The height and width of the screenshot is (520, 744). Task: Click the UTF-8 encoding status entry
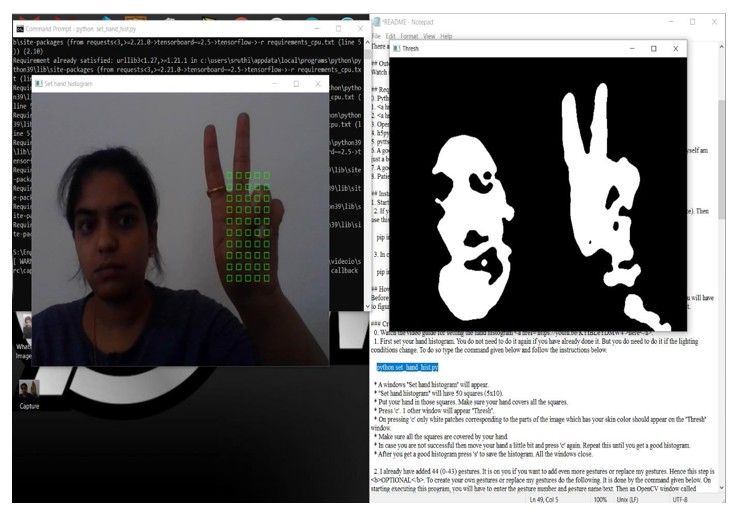[679, 500]
